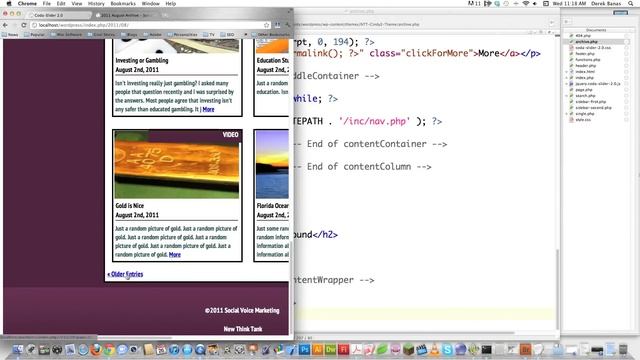
Task: Open Skype from the Dock
Action: [x=448, y=350]
